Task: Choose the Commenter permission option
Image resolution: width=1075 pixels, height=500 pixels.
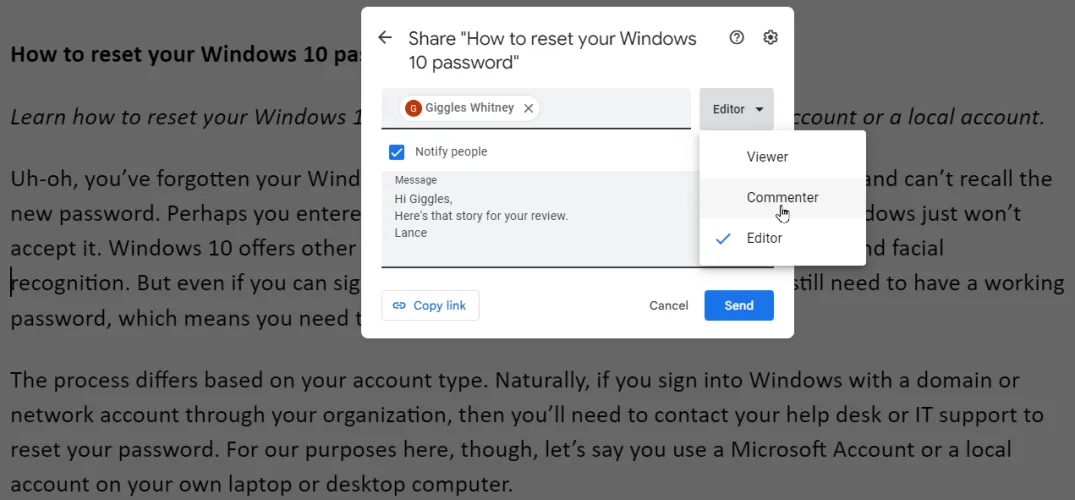Action: click(x=782, y=198)
